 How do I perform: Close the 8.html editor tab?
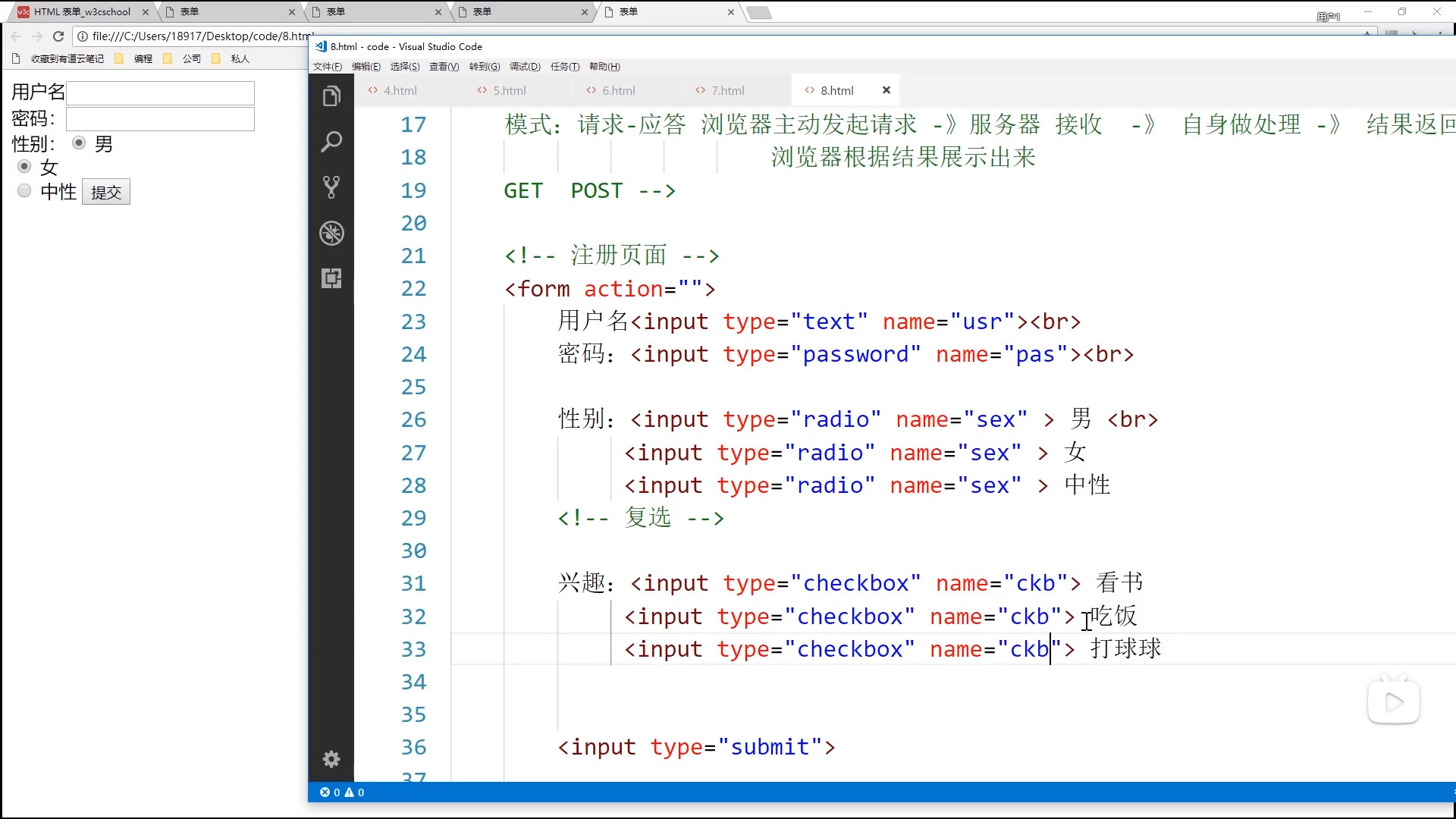[x=886, y=90]
